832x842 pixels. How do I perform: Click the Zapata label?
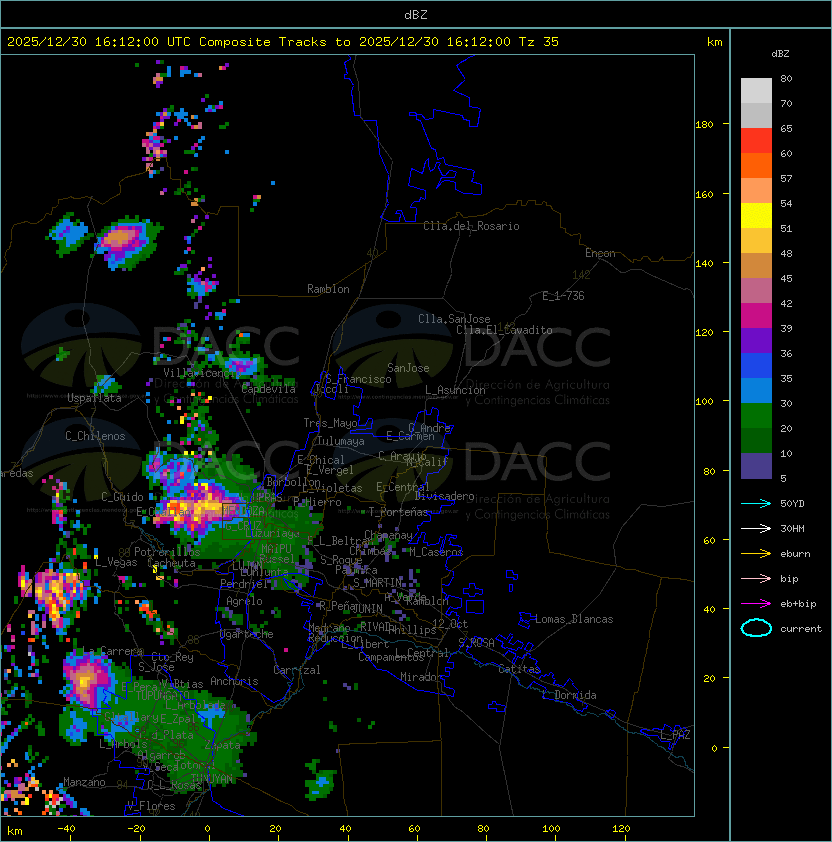point(222,745)
